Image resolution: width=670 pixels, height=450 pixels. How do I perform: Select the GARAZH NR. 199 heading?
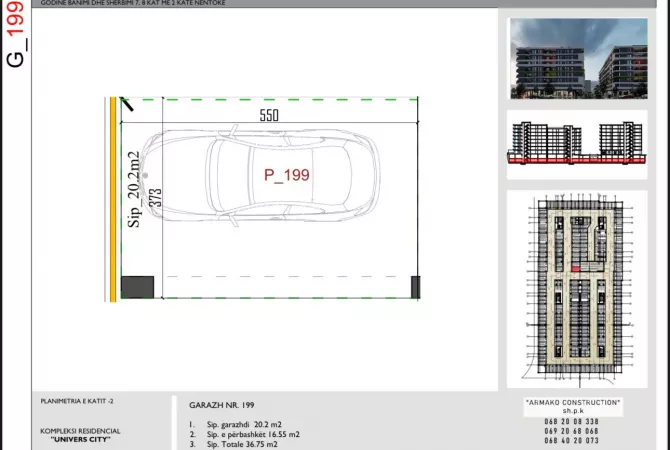point(222,405)
